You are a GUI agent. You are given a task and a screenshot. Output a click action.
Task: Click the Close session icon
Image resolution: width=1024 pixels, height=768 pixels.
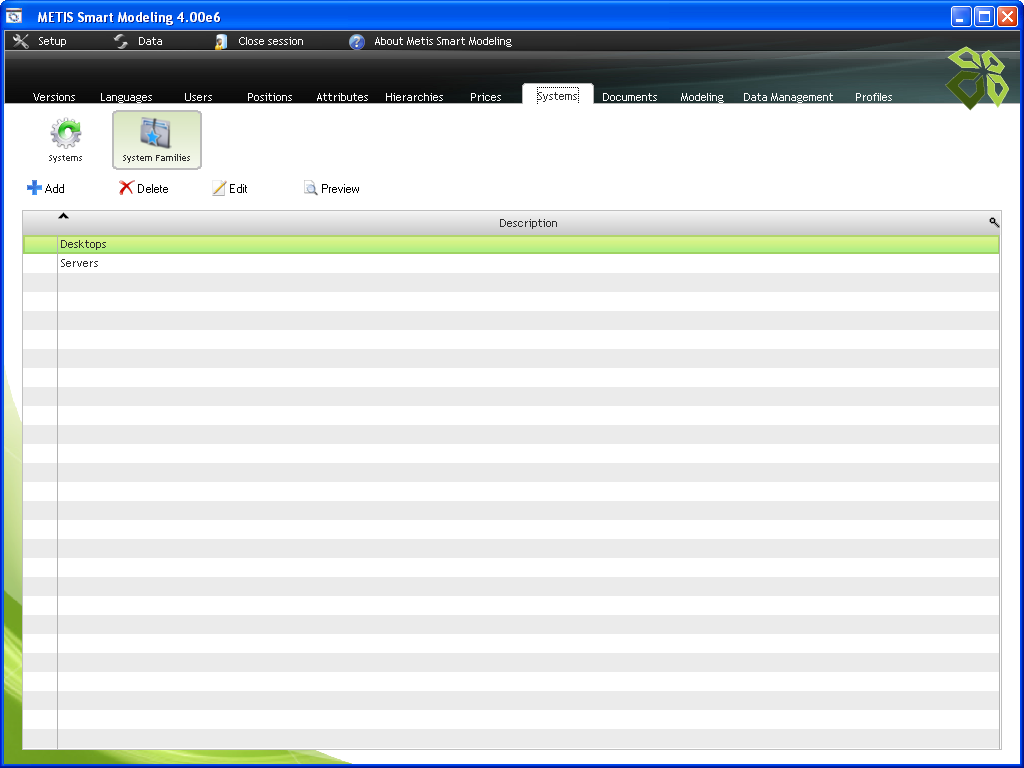coord(221,41)
